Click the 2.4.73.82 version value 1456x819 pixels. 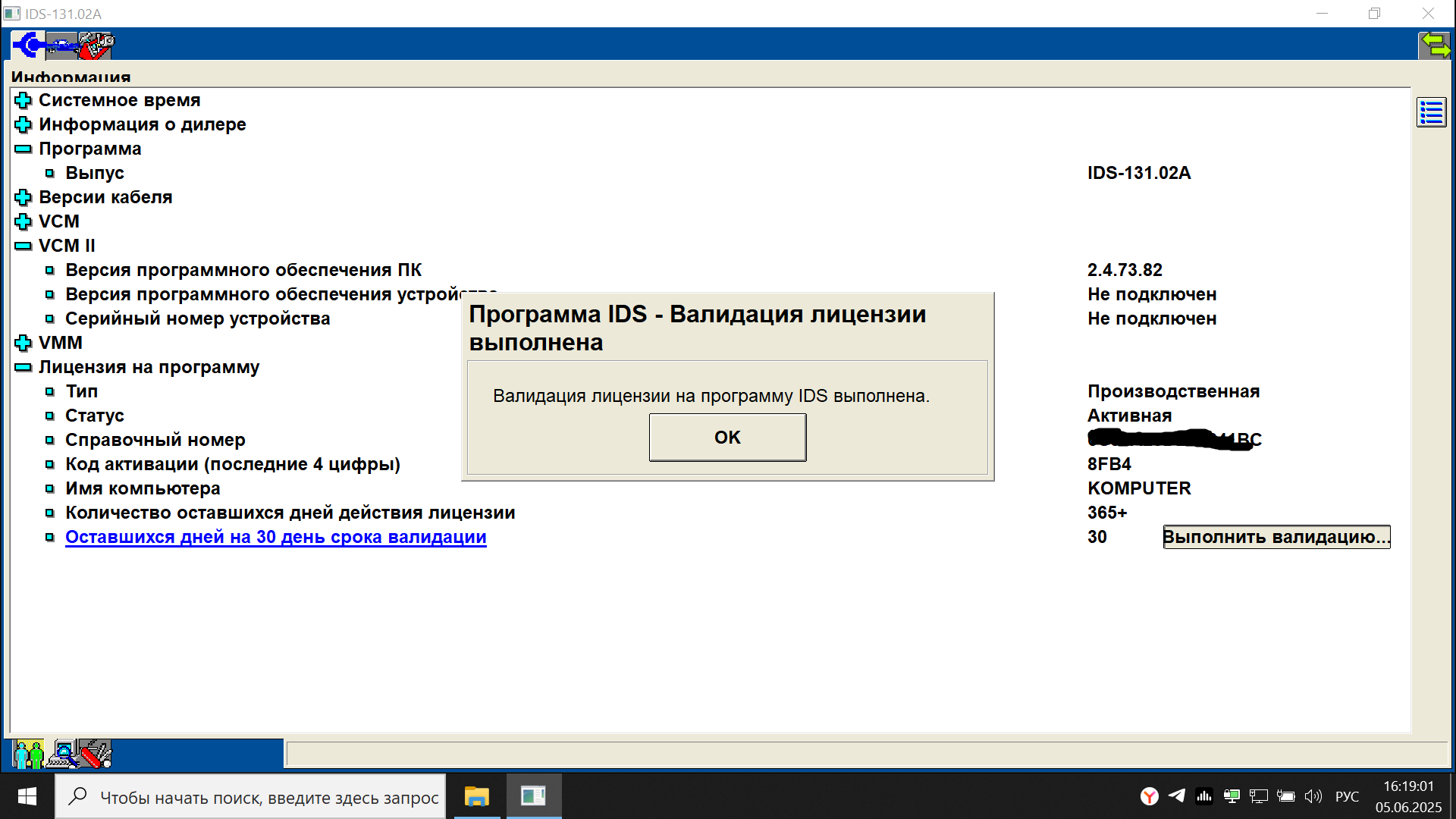1125,270
